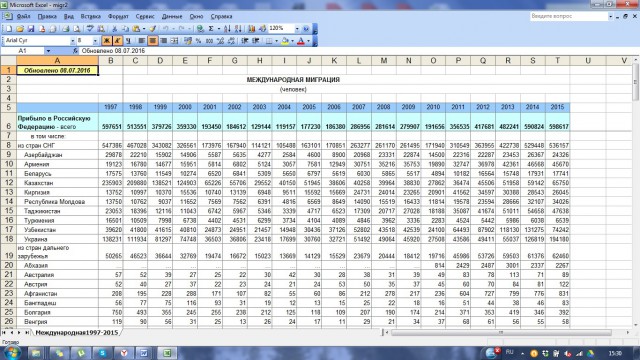This screenshot has width=640, height=360.
Task: Toggle underline formatting (Ч)
Action: tap(128, 40)
